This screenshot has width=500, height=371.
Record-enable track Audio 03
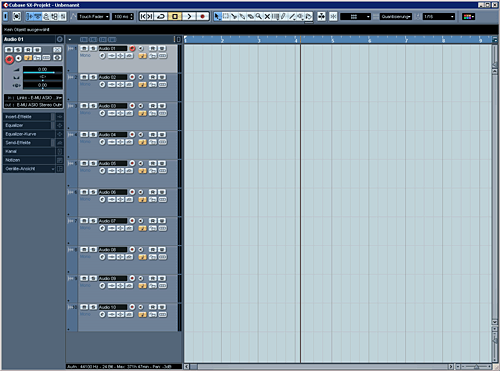pyautogui.click(x=132, y=106)
